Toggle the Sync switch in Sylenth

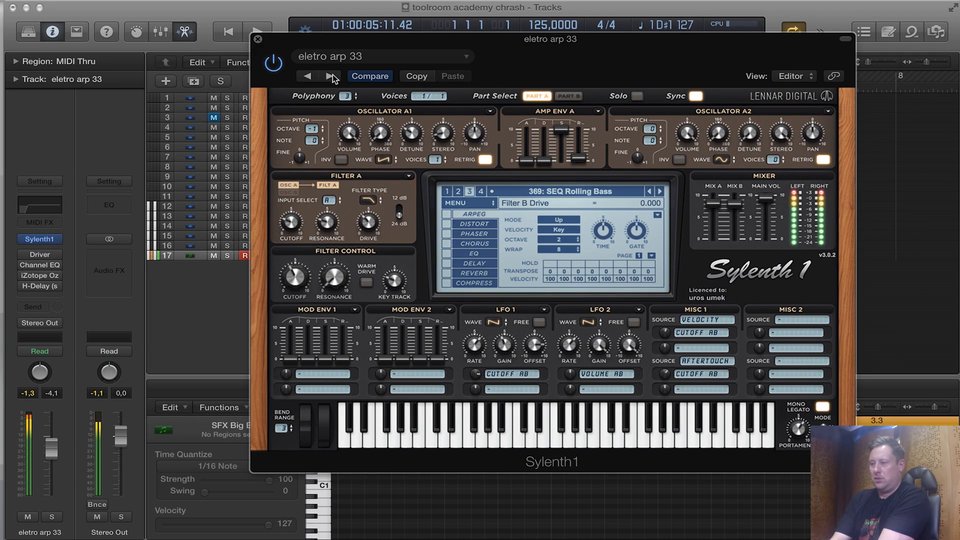[696, 96]
